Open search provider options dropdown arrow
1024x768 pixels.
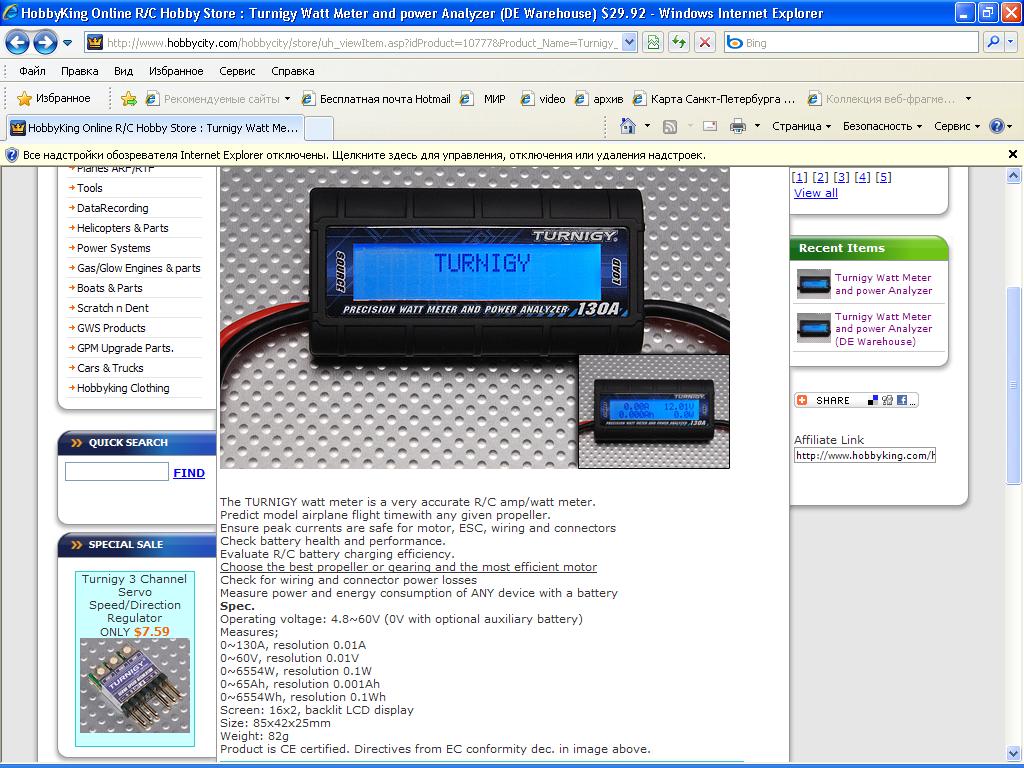pos(1011,43)
